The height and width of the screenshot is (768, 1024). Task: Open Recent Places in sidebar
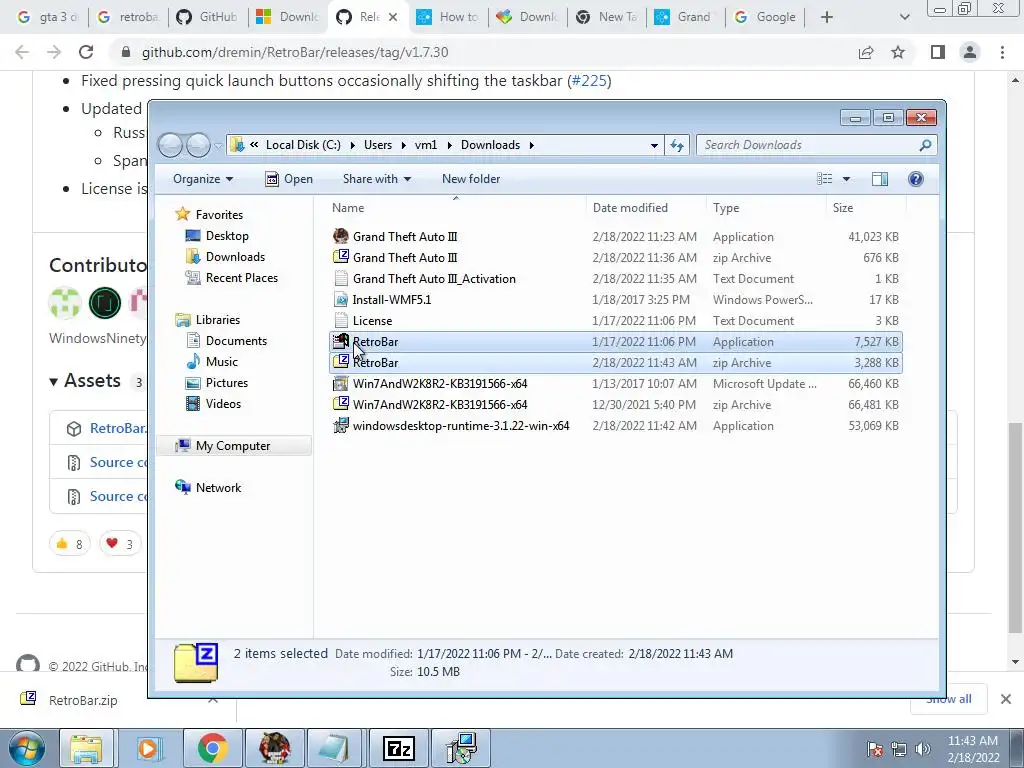(x=232, y=278)
